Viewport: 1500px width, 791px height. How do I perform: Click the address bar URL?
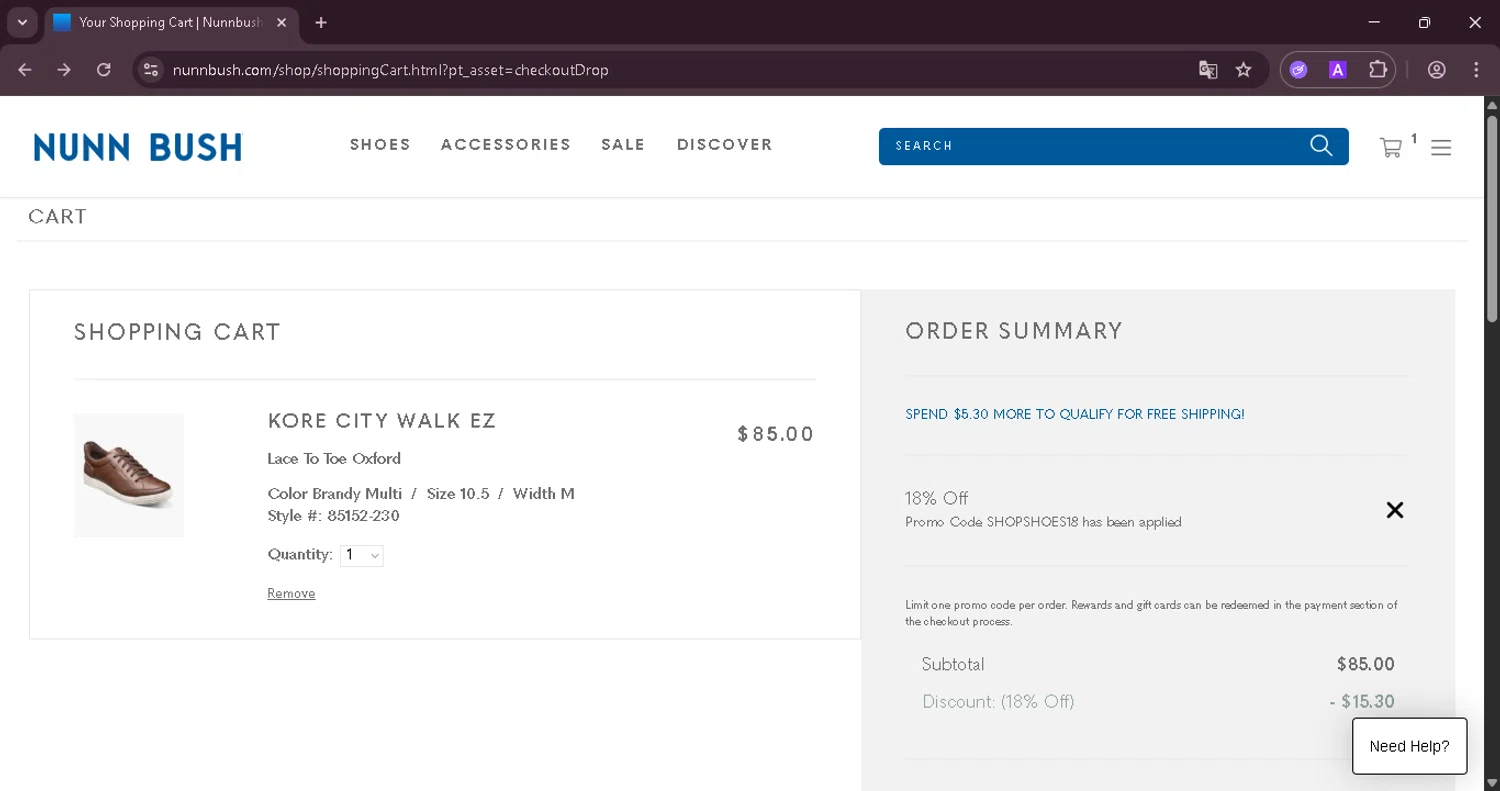click(x=391, y=70)
